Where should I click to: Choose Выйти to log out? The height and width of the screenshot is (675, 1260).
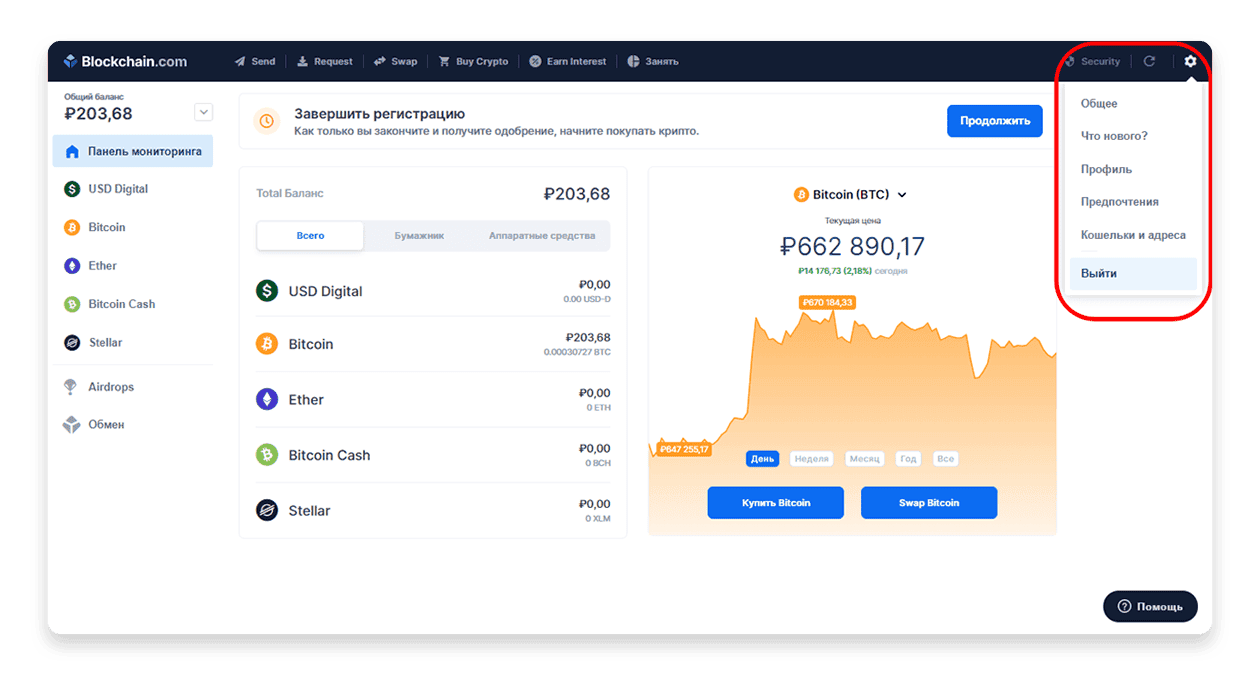click(1133, 274)
